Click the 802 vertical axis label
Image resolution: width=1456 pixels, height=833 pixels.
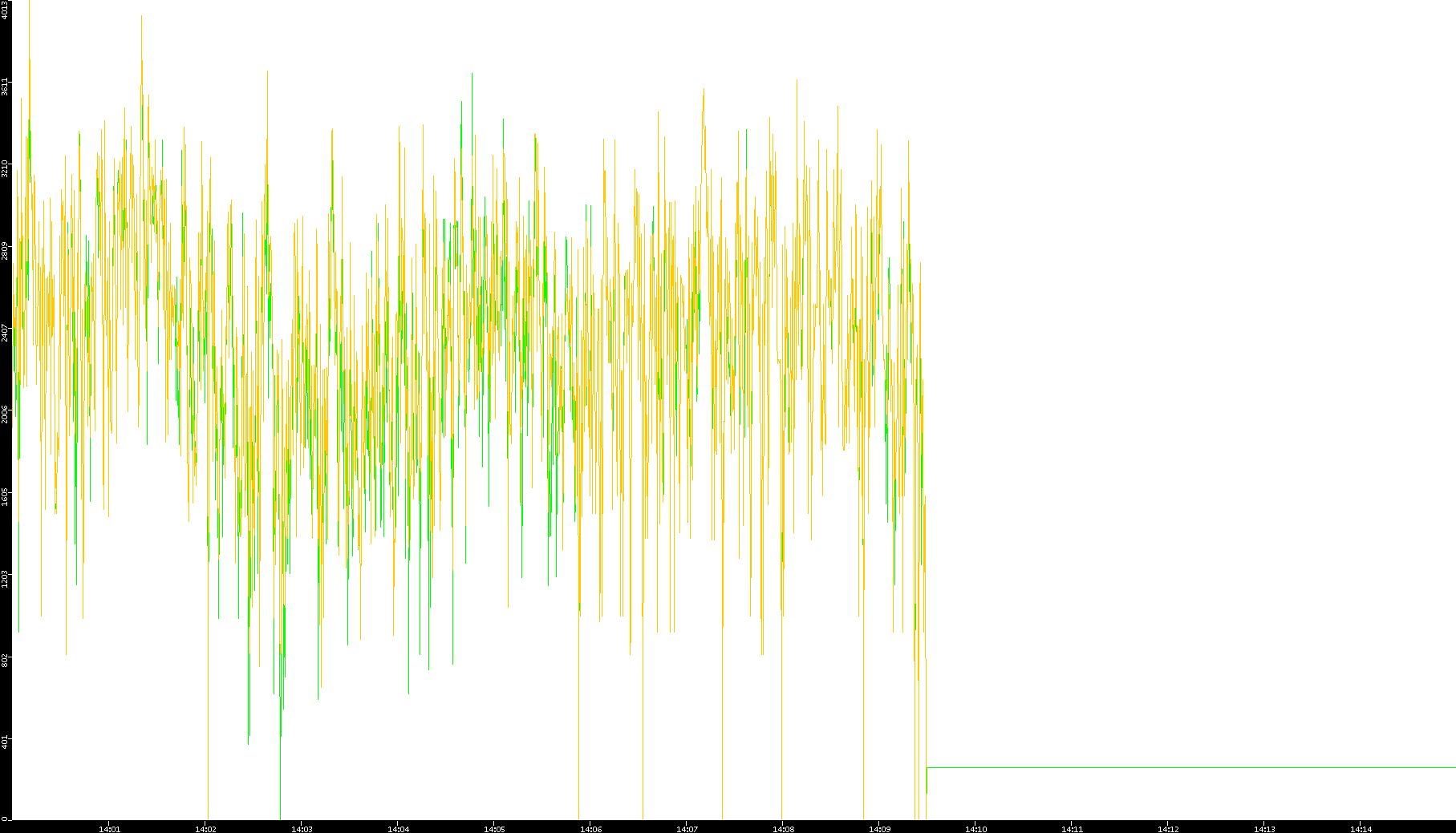[x=6, y=660]
